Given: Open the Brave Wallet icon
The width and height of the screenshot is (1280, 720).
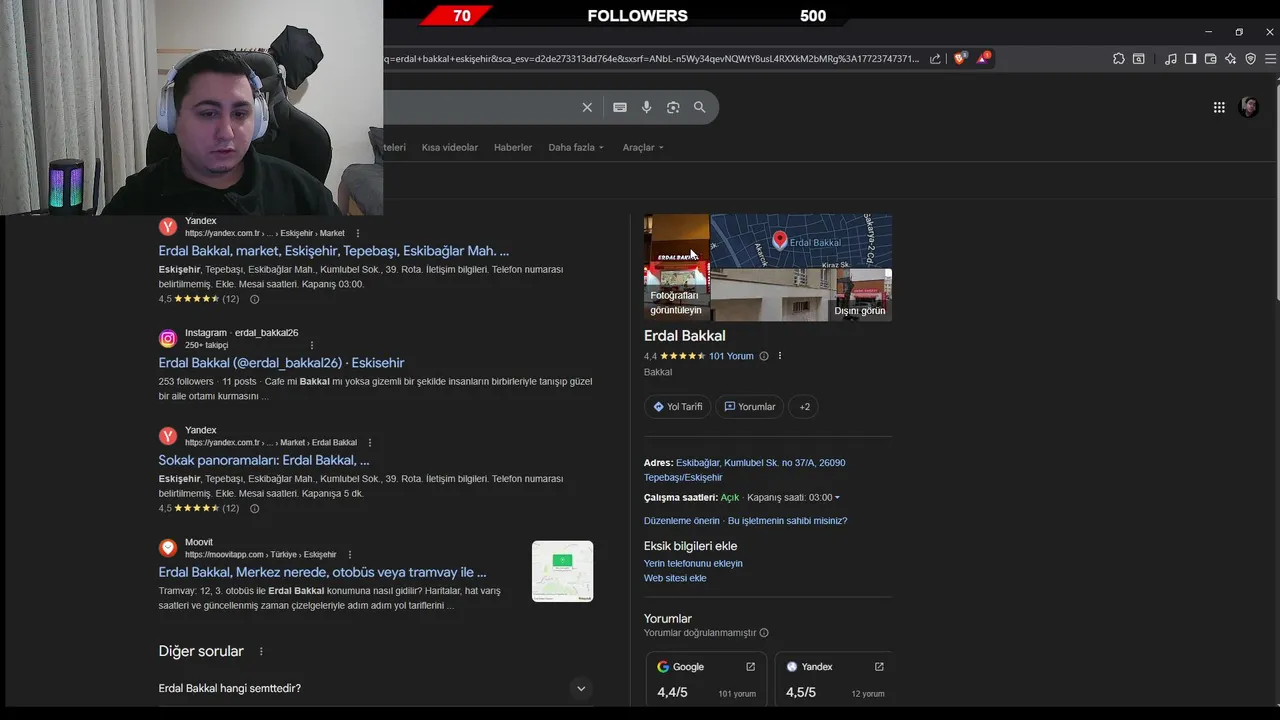Looking at the screenshot, I should coord(1210,59).
